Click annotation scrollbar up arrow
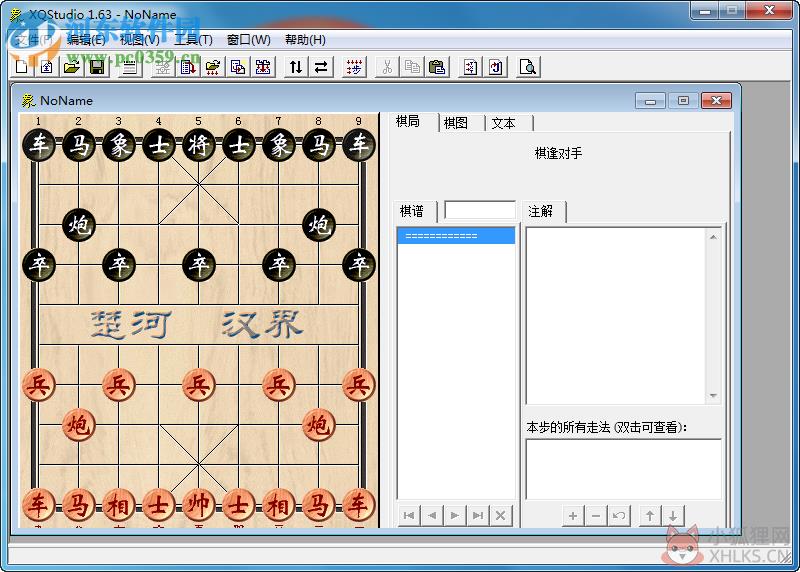 click(713, 237)
